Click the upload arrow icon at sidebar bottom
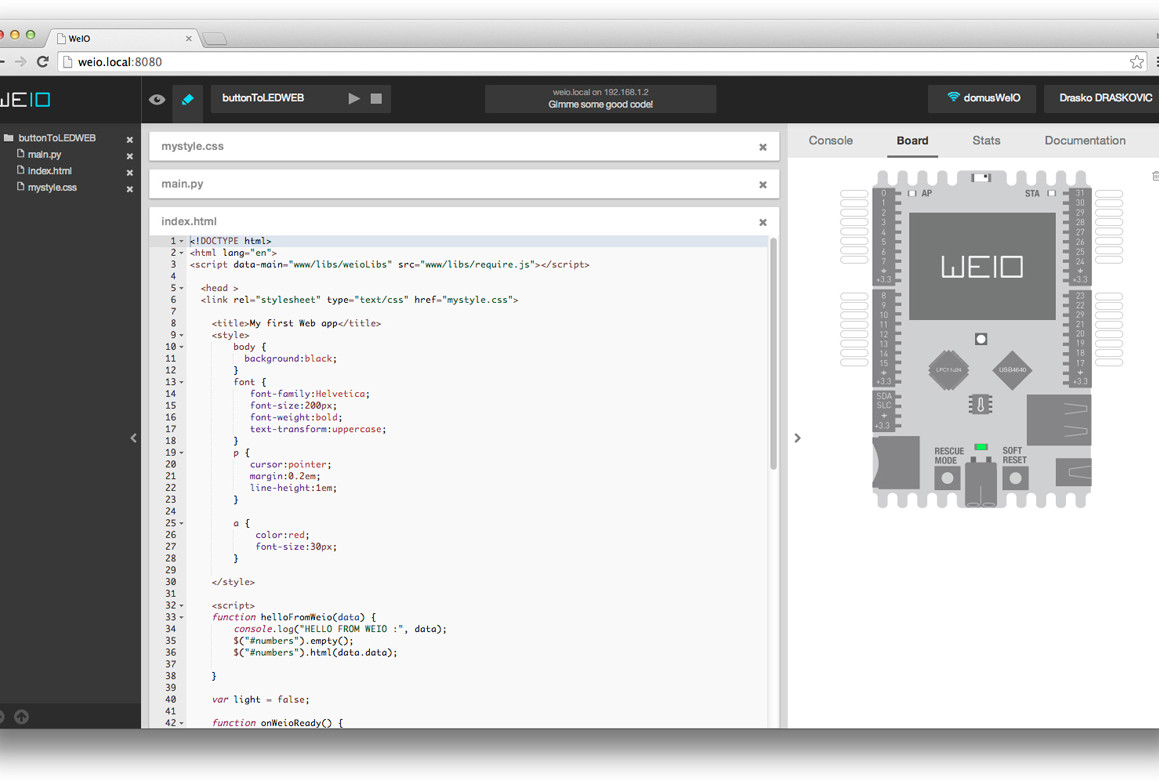 [21, 717]
